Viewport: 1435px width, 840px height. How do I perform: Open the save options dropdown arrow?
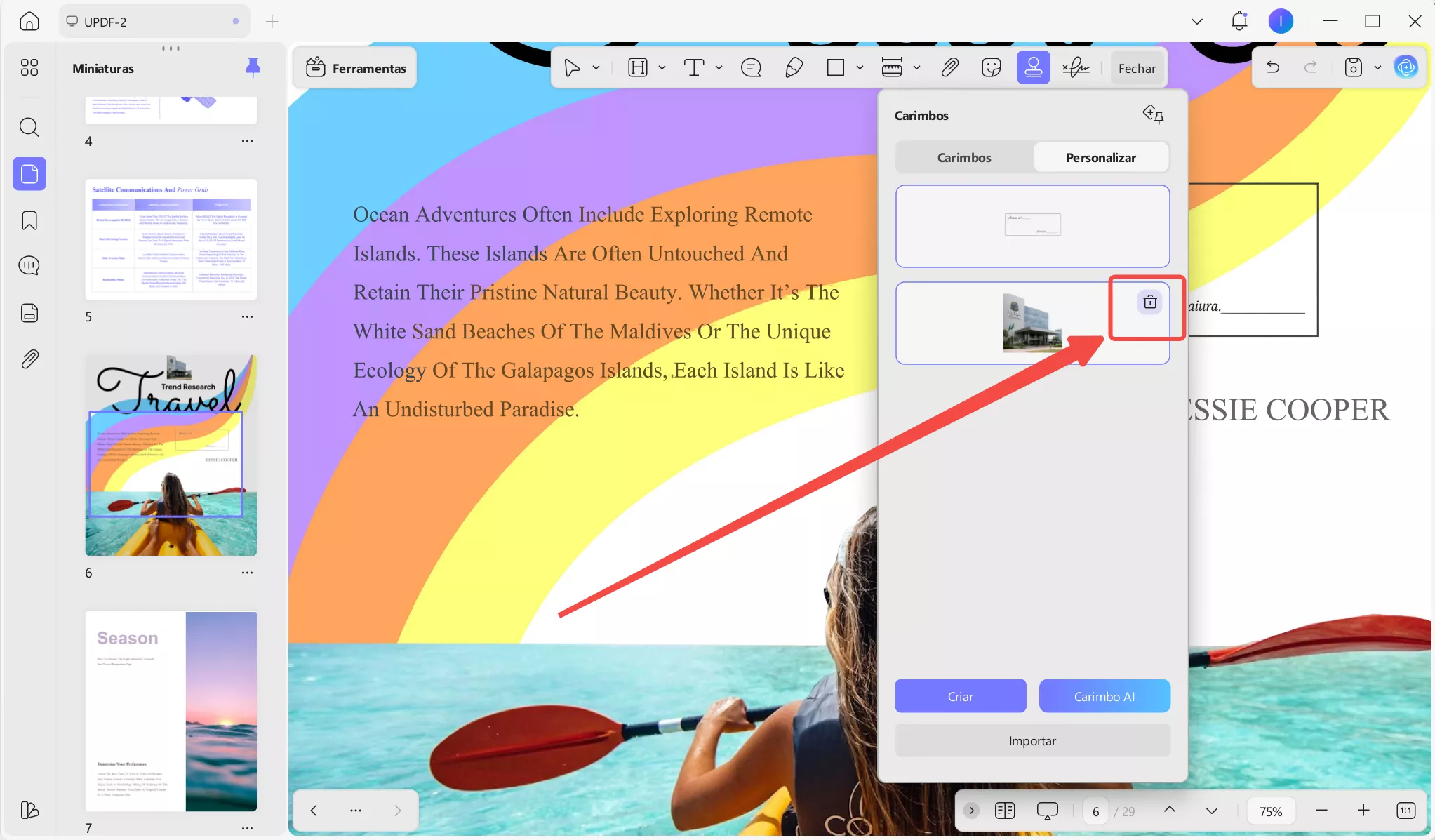click(1377, 67)
